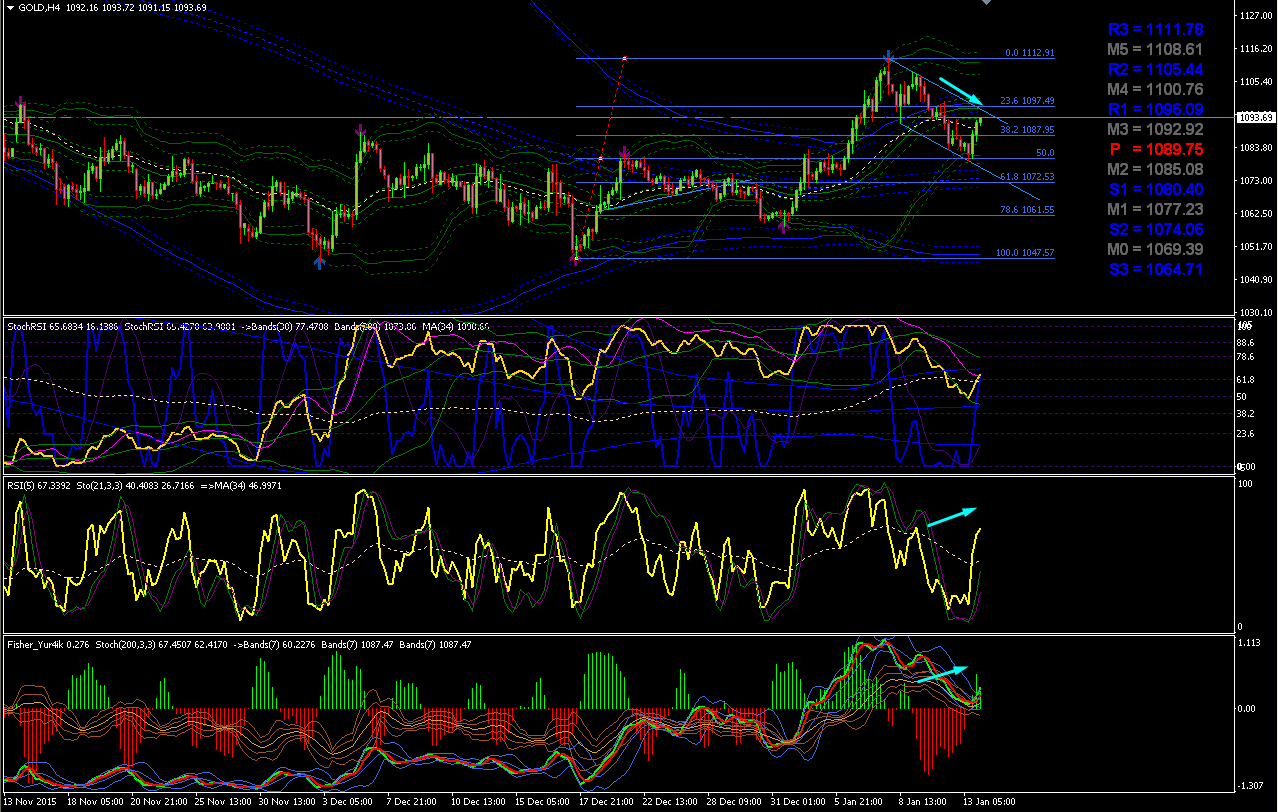Click Fibonacci label 100.0 1047.57
The width and height of the screenshot is (1278, 812).
(1025, 253)
